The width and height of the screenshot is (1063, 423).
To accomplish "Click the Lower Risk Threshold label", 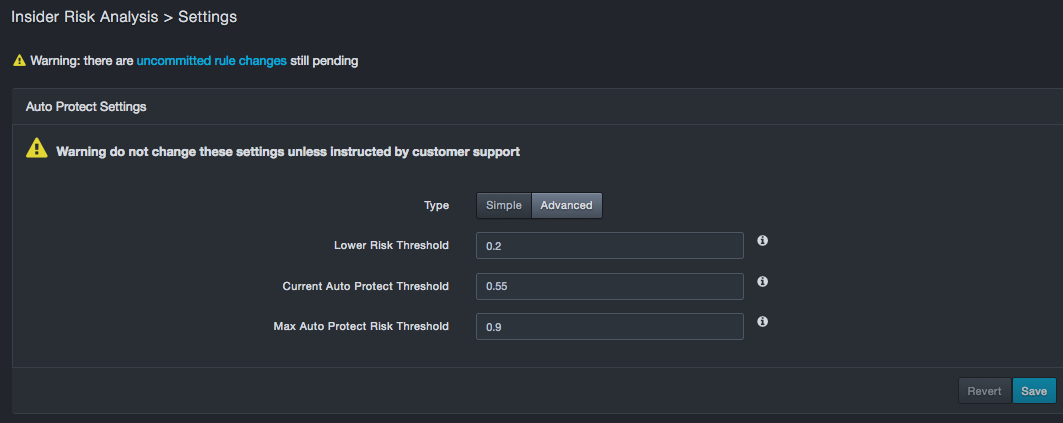I will point(391,245).
